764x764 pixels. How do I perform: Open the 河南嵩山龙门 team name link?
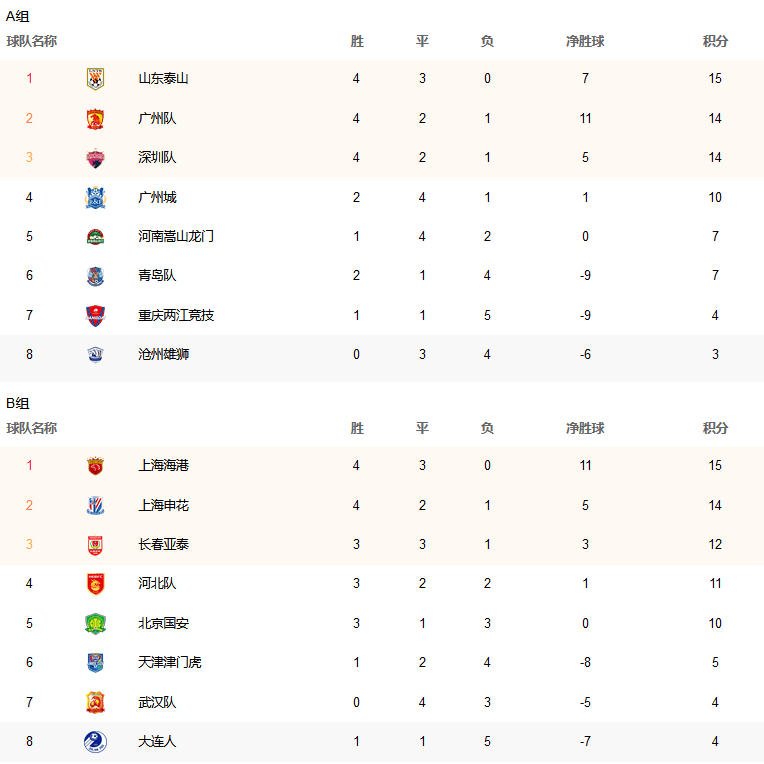(x=176, y=236)
